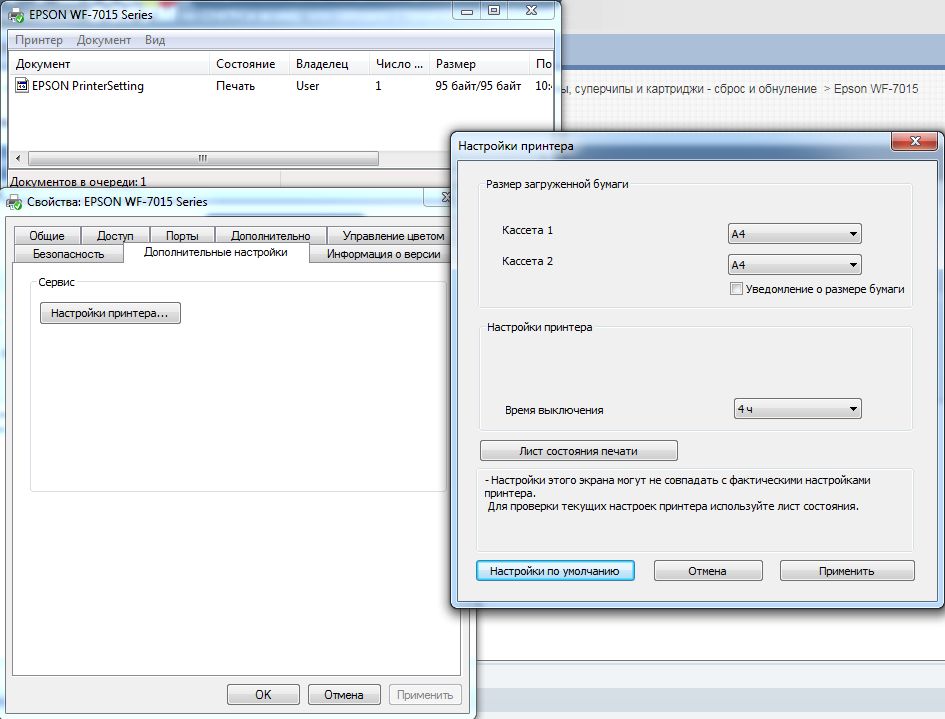This screenshot has width=945, height=719.
Task: Select the Дополнительные настройки tab
Action: 216,252
